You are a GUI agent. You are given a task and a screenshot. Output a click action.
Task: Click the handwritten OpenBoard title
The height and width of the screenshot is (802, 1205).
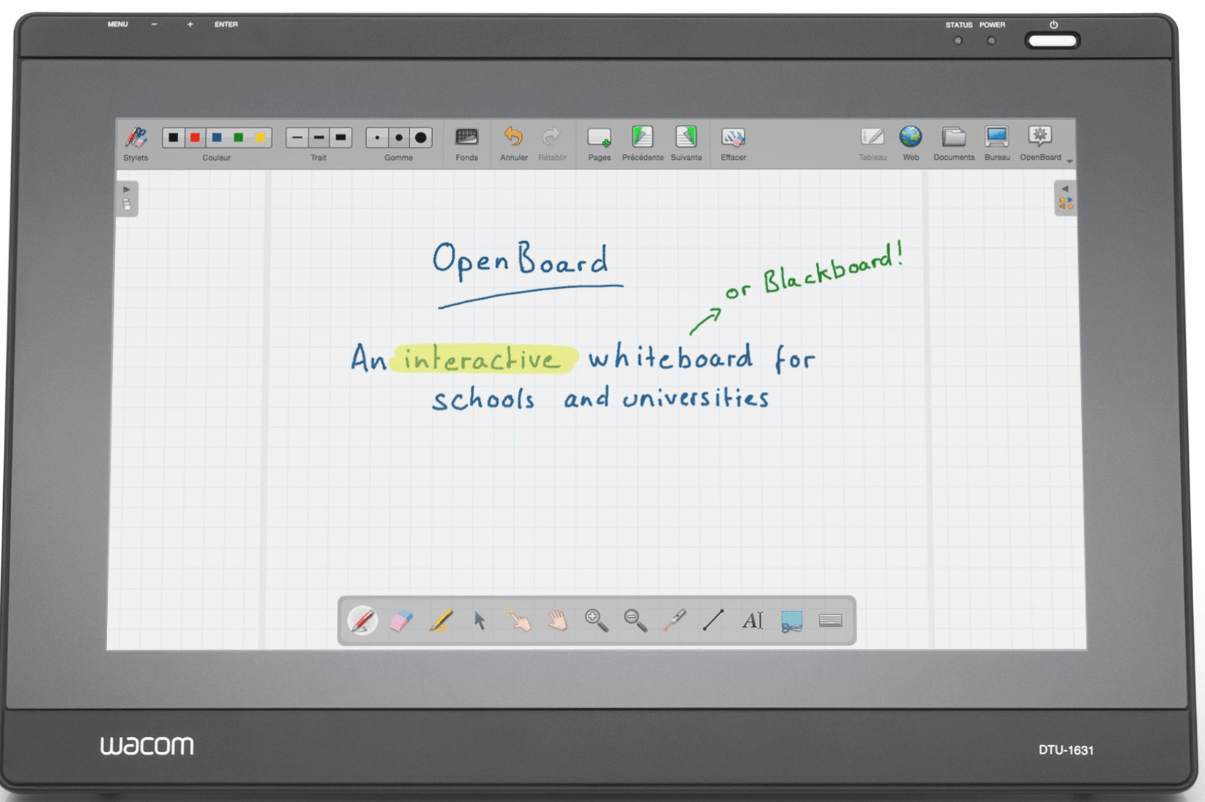pos(520,260)
